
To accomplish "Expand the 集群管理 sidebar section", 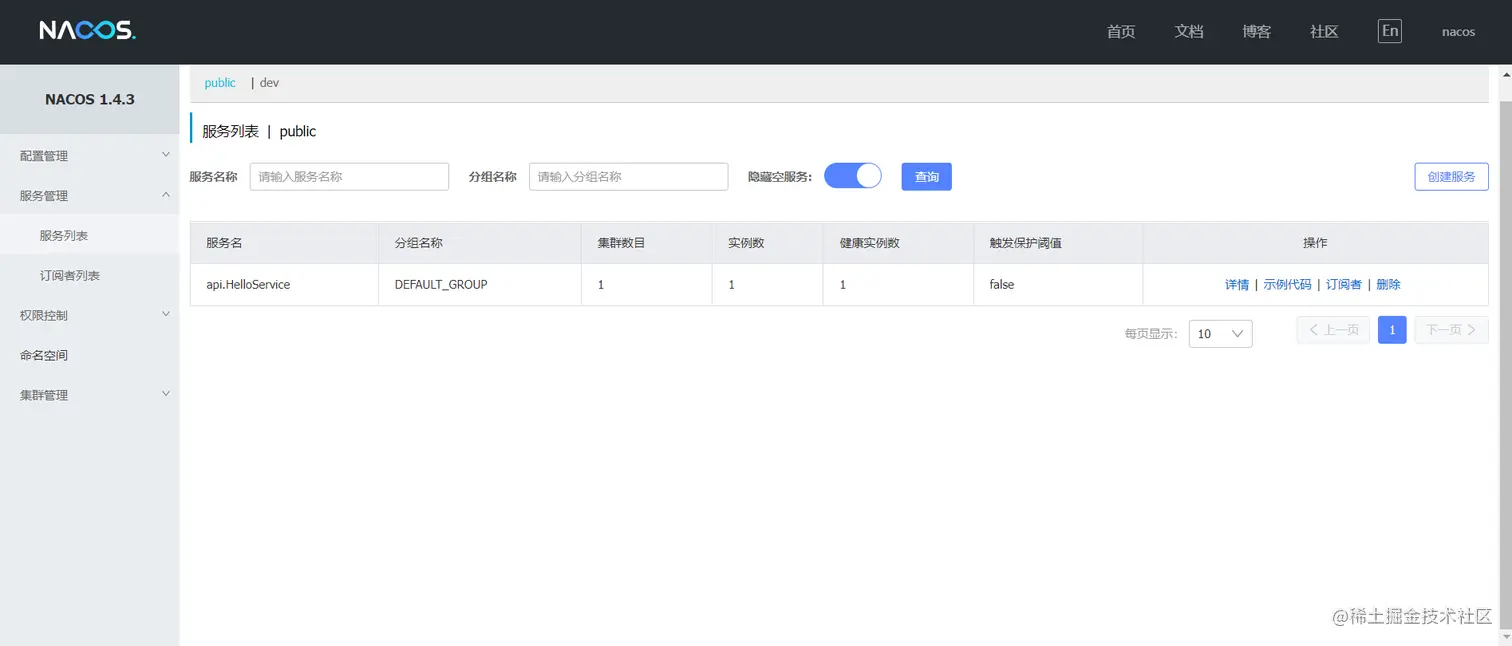I will pos(90,394).
